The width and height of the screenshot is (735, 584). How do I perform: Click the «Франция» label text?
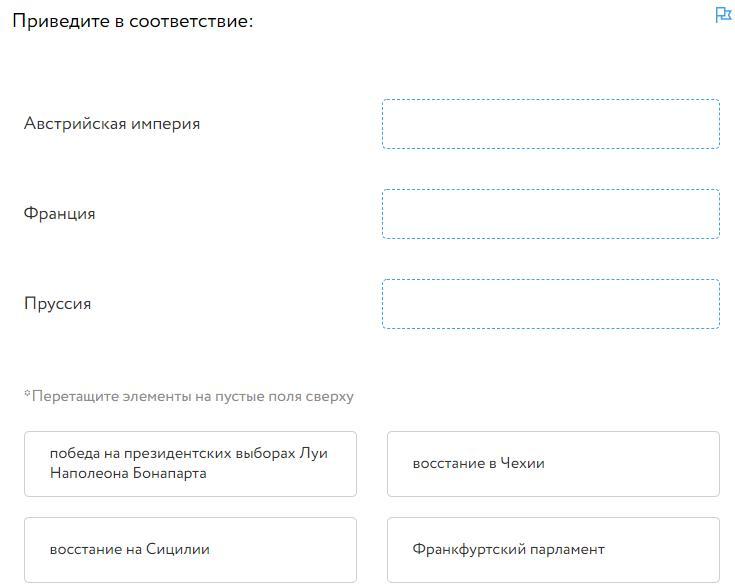click(60, 214)
